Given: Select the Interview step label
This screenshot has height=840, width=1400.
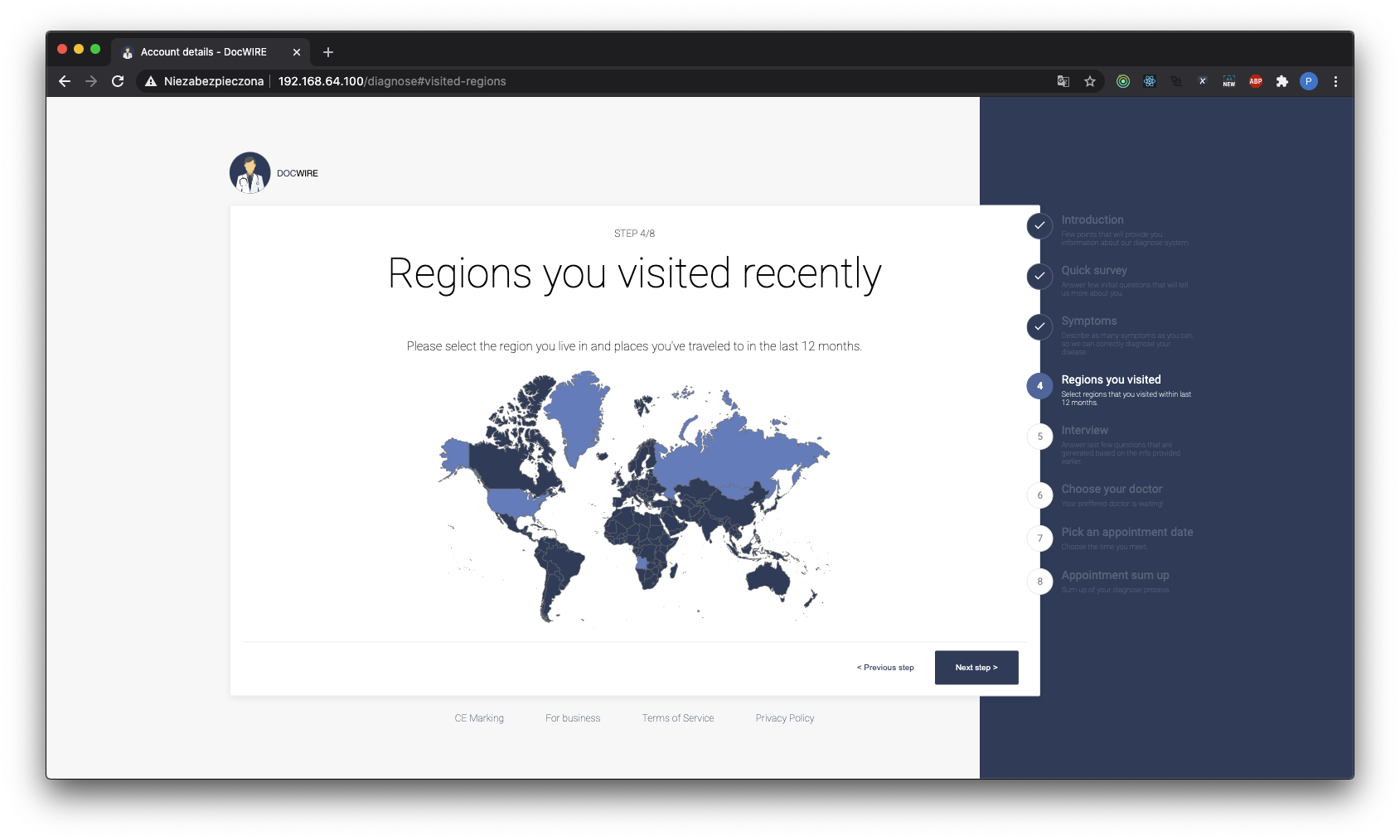Looking at the screenshot, I should [x=1084, y=430].
